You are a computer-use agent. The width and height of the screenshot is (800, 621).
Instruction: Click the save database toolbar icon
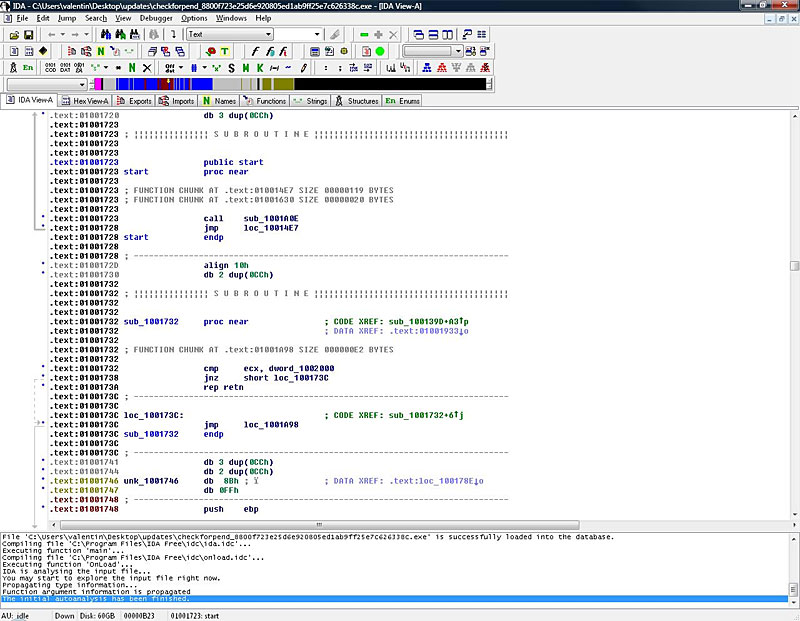point(28,36)
